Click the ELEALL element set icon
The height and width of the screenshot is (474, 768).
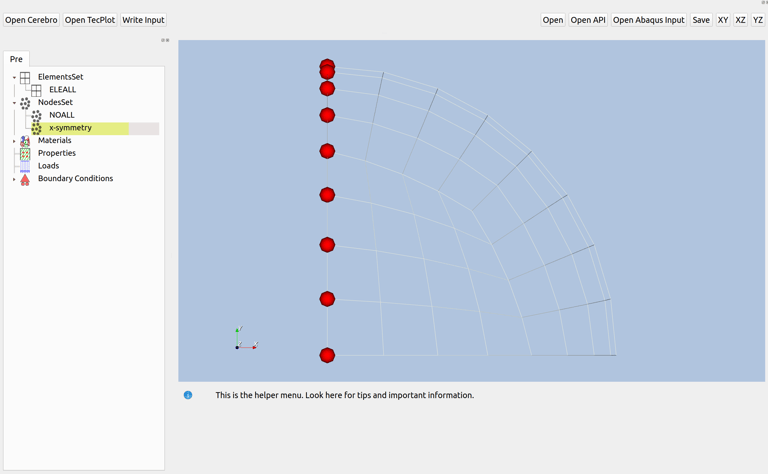36,90
